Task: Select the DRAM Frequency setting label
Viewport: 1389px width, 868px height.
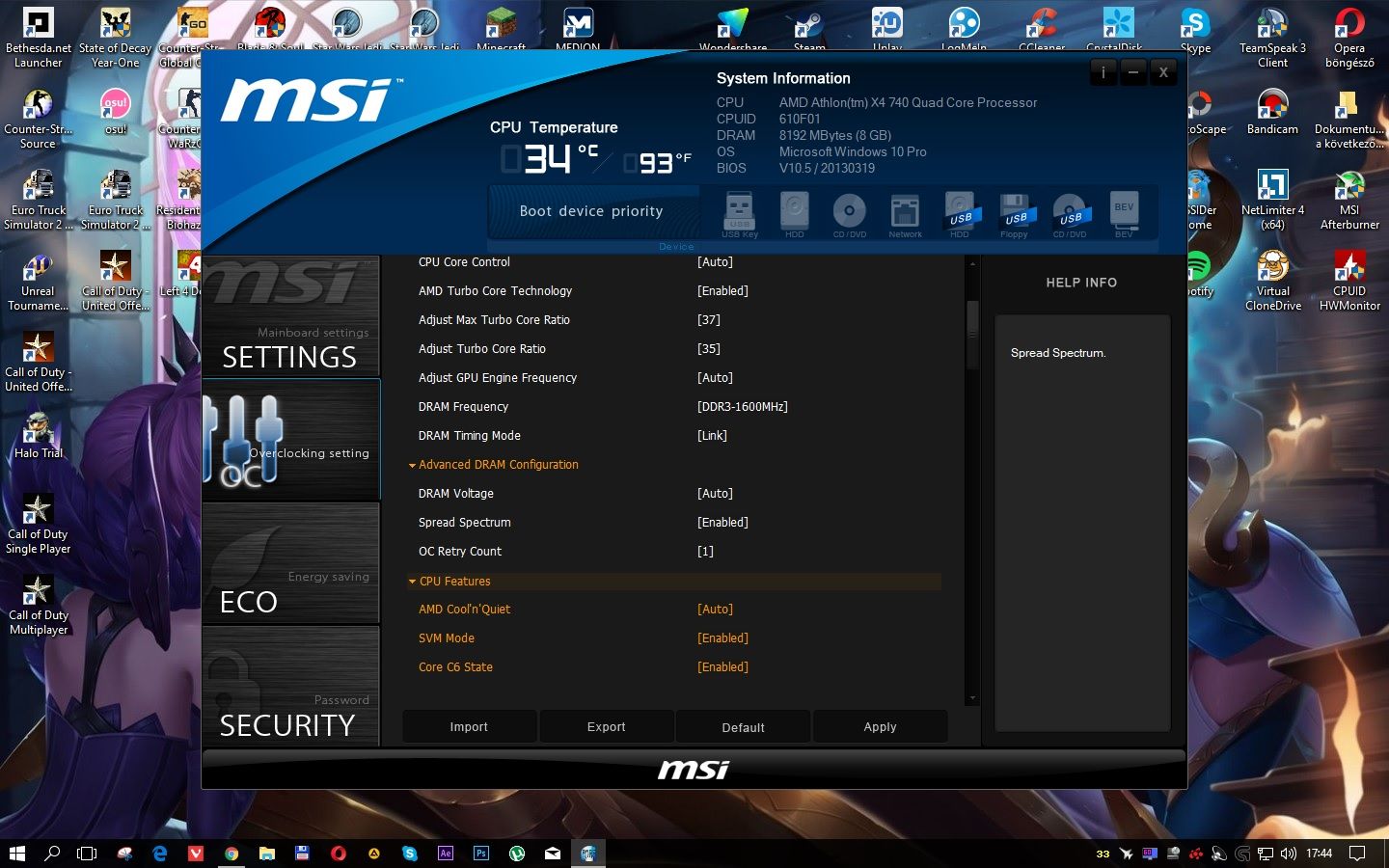Action: (463, 407)
